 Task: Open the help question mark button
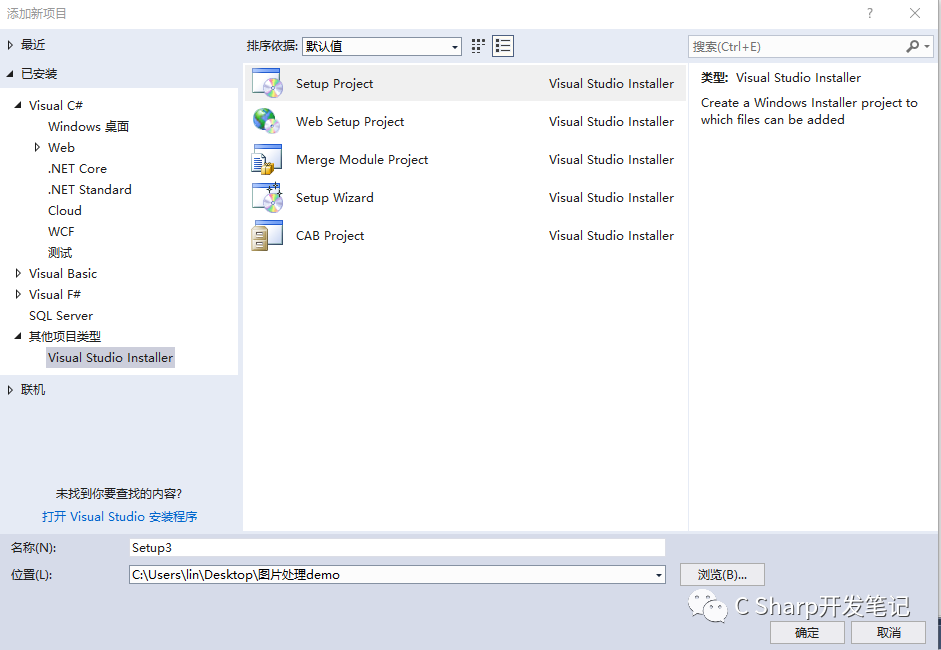[870, 13]
